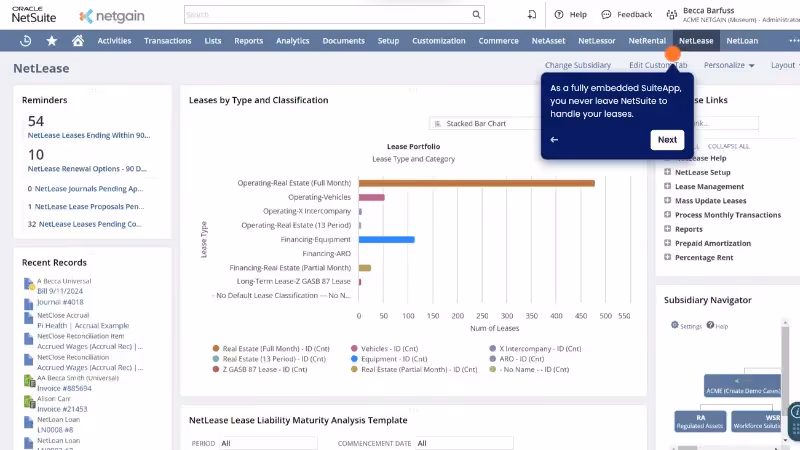Click the Journal #4018 document icon

[x=29, y=304]
